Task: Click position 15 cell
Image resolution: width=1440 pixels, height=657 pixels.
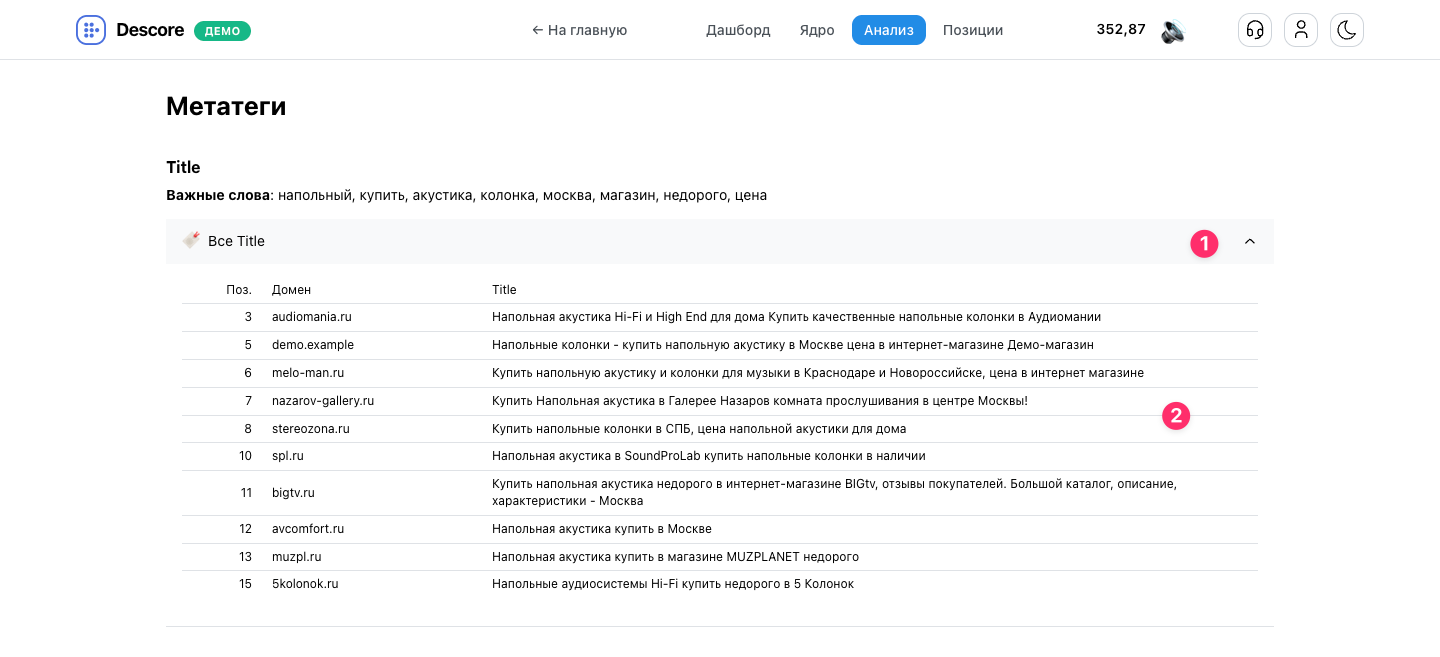Action: pyautogui.click(x=246, y=584)
